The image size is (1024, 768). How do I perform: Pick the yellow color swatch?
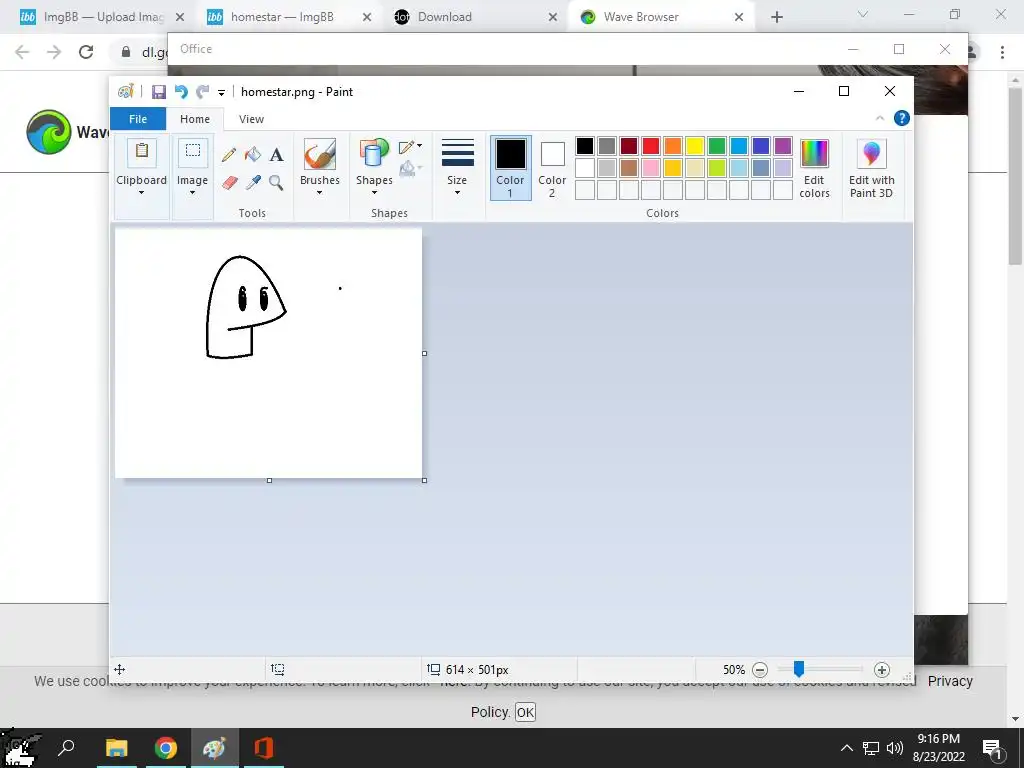(695, 146)
